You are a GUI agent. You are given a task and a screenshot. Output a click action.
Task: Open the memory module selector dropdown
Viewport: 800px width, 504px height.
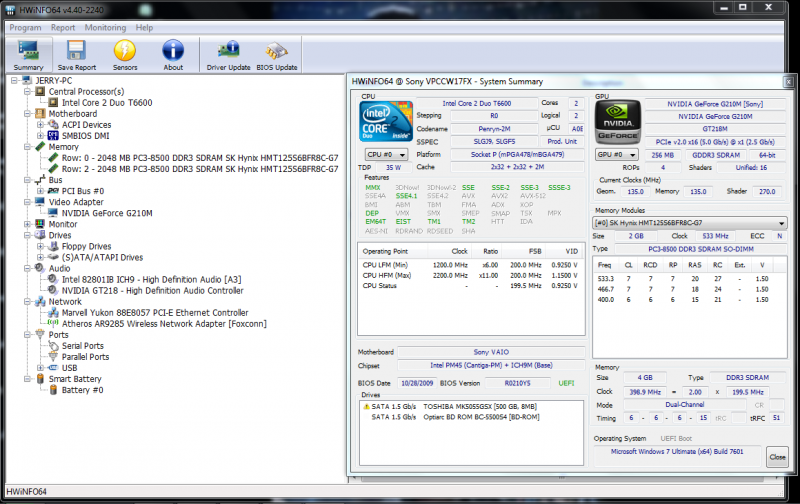pyautogui.click(x=689, y=223)
